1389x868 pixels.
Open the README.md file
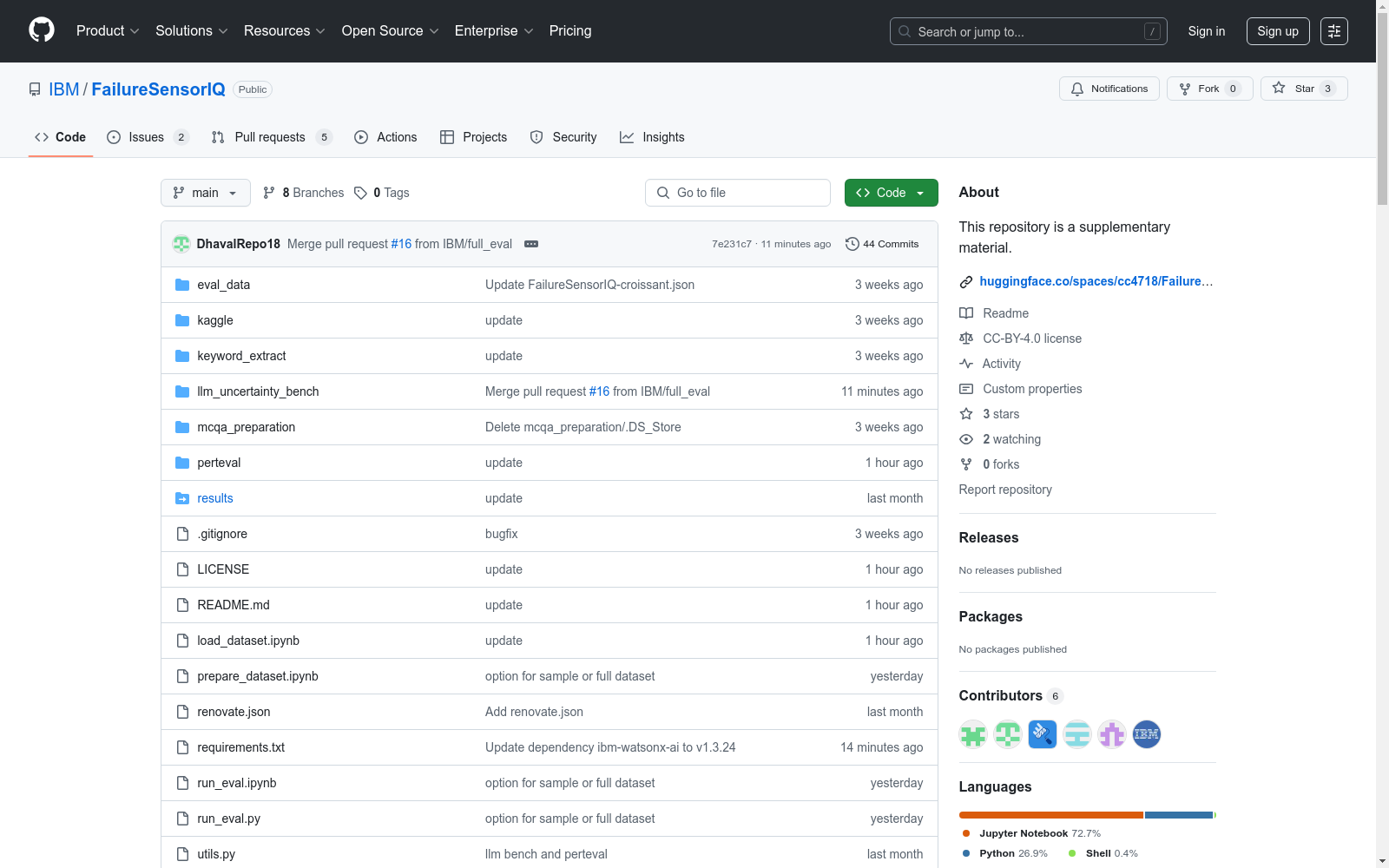pyautogui.click(x=234, y=605)
